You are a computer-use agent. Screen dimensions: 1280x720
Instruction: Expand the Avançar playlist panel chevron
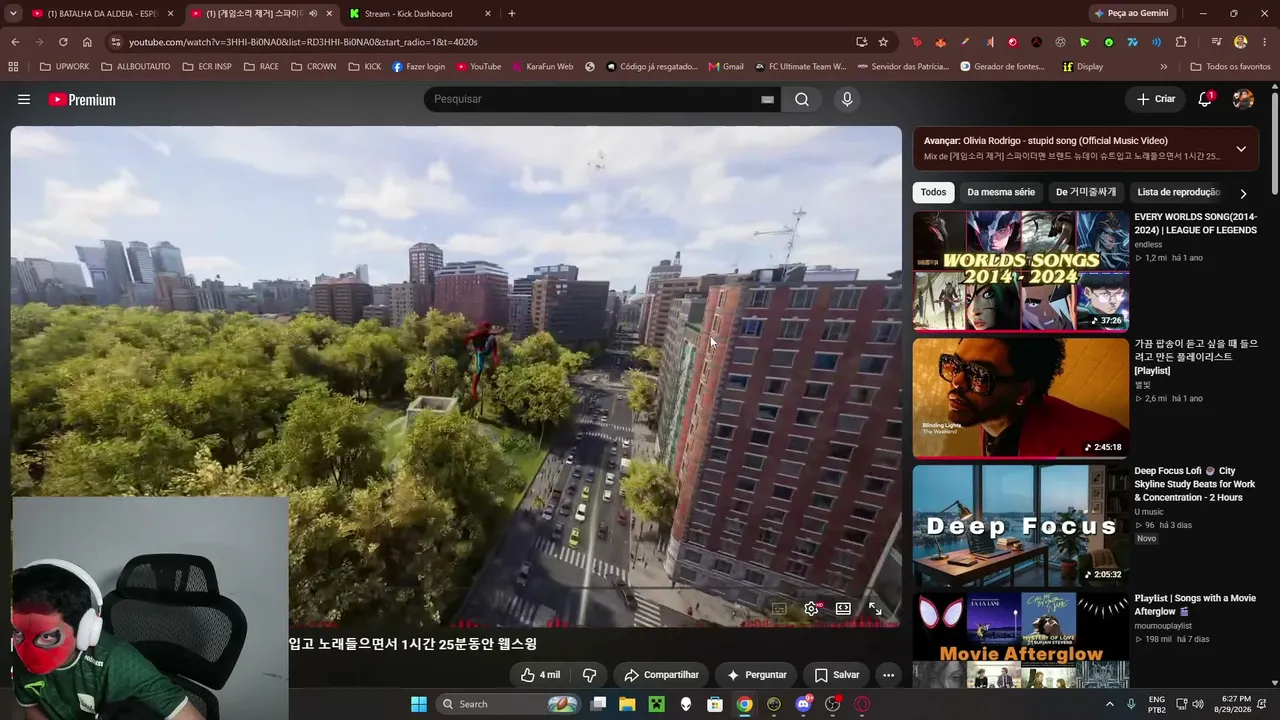pyautogui.click(x=1241, y=149)
